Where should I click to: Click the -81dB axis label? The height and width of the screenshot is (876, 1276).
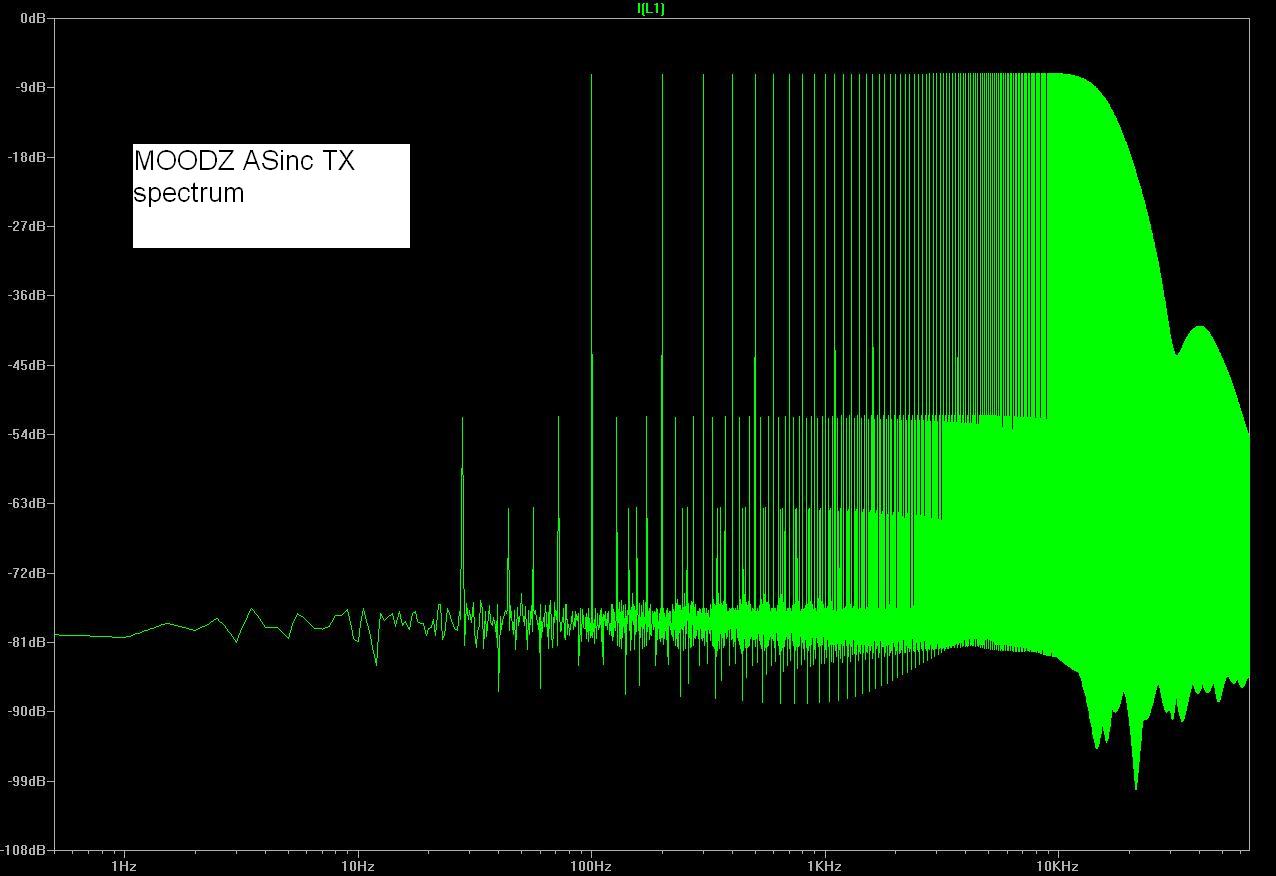click(x=27, y=642)
